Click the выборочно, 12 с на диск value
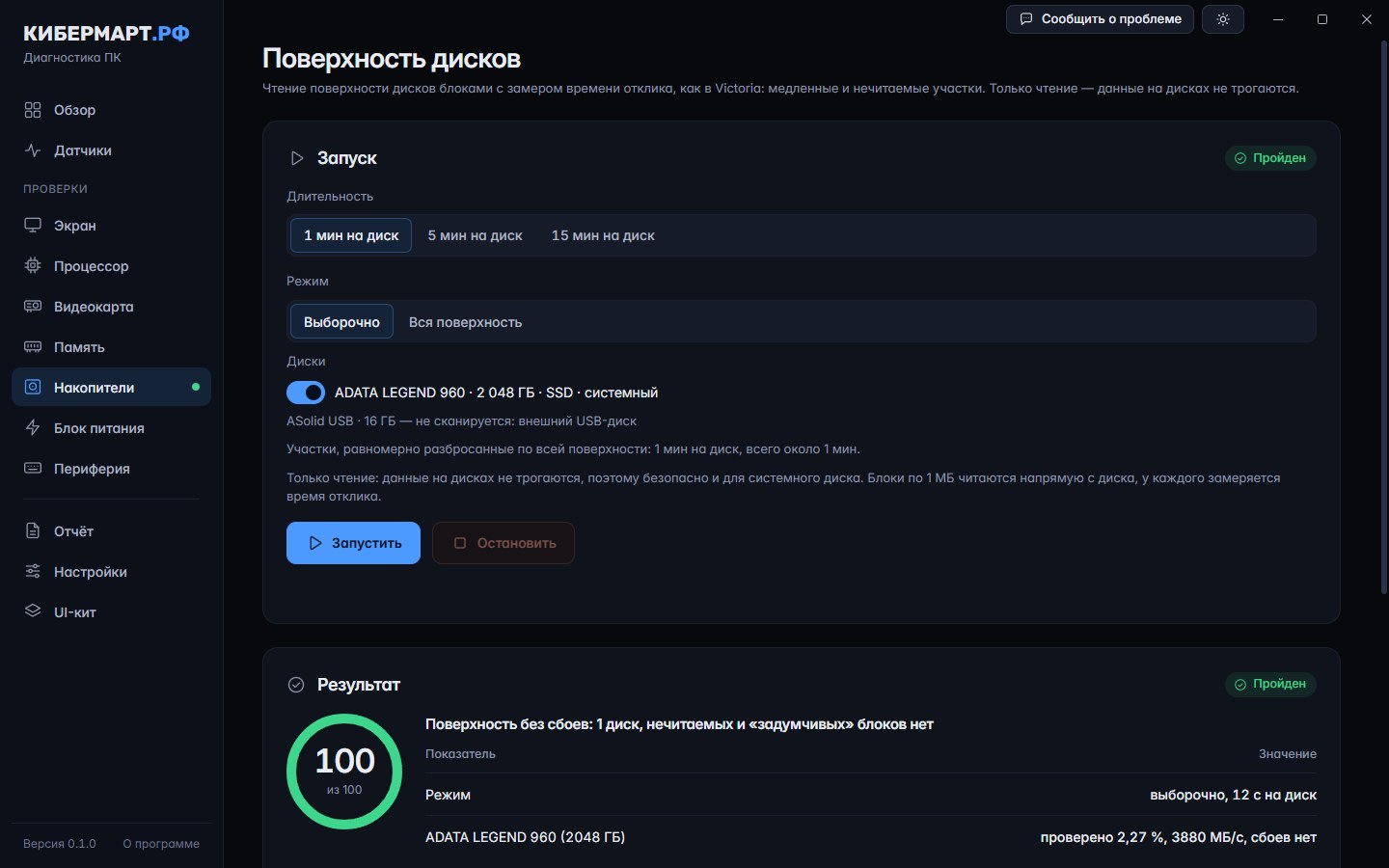1389x868 pixels. click(x=1233, y=795)
